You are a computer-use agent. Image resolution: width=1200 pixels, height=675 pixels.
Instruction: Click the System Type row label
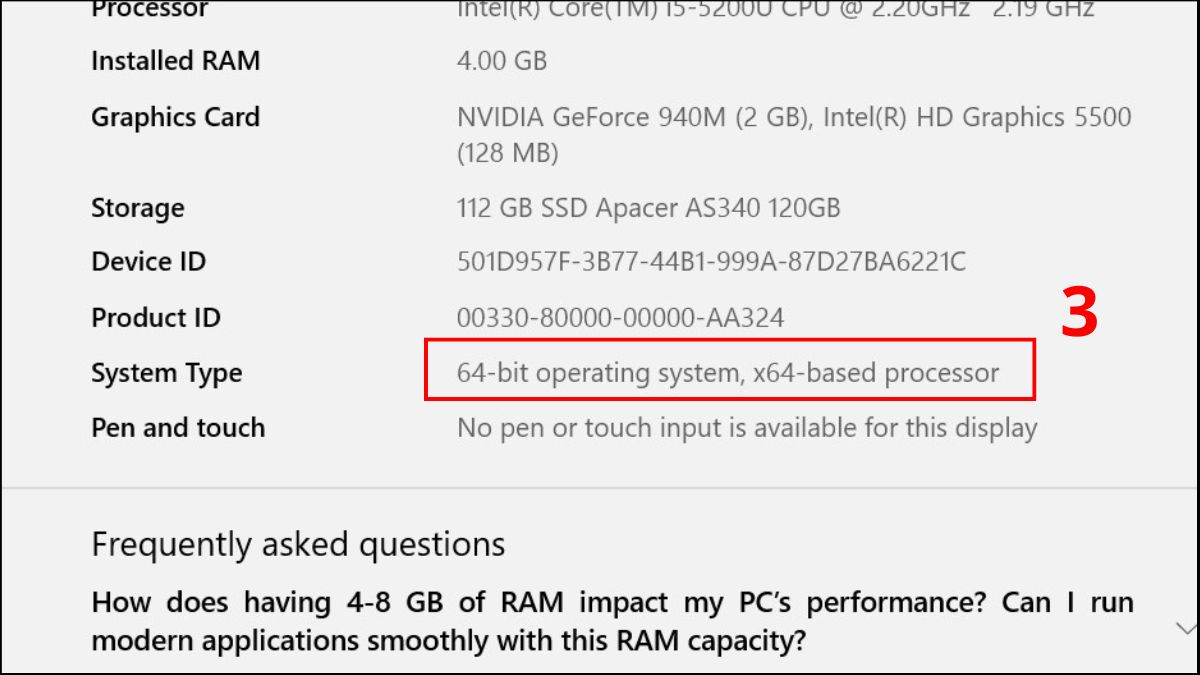click(166, 372)
